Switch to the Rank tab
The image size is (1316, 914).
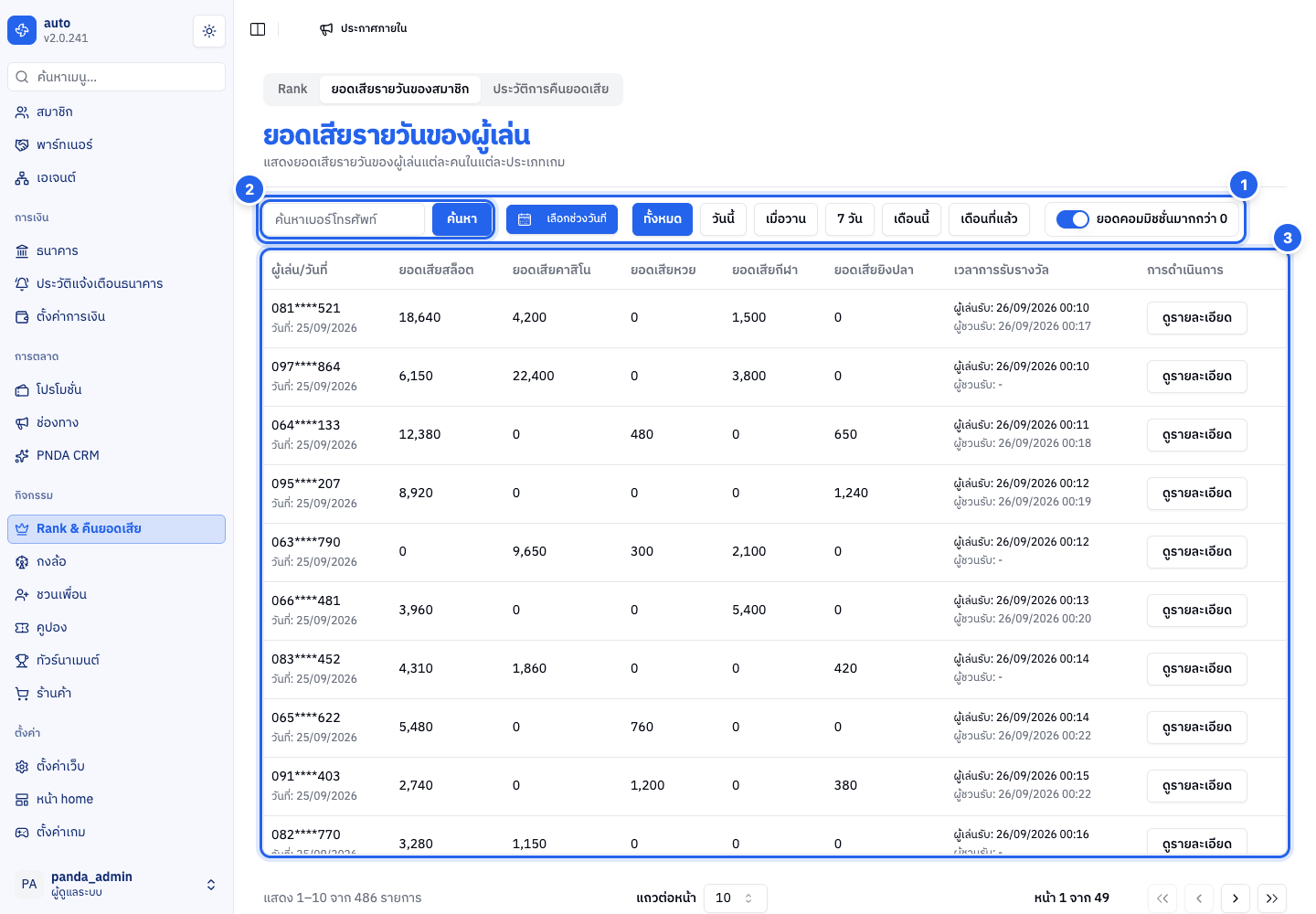point(292,90)
